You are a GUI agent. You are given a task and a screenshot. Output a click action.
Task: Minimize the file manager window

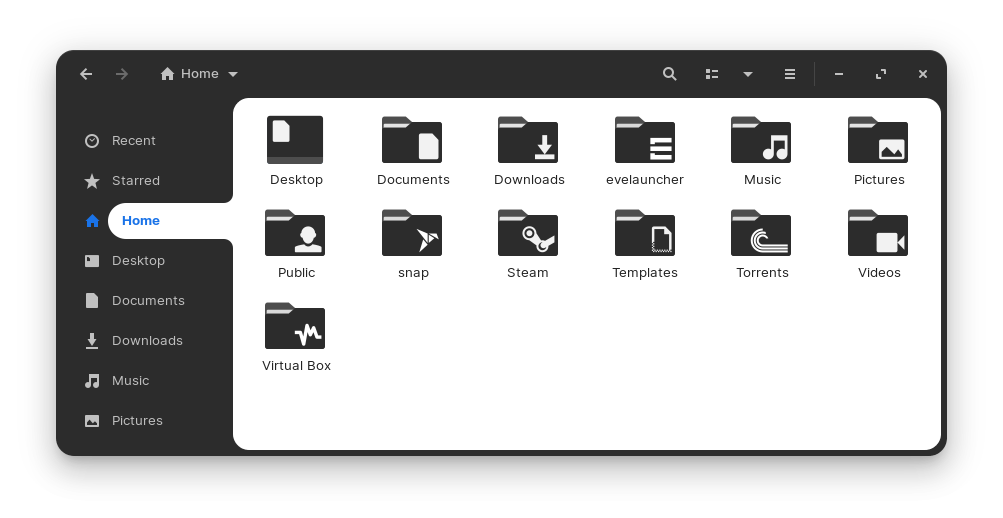tap(839, 74)
